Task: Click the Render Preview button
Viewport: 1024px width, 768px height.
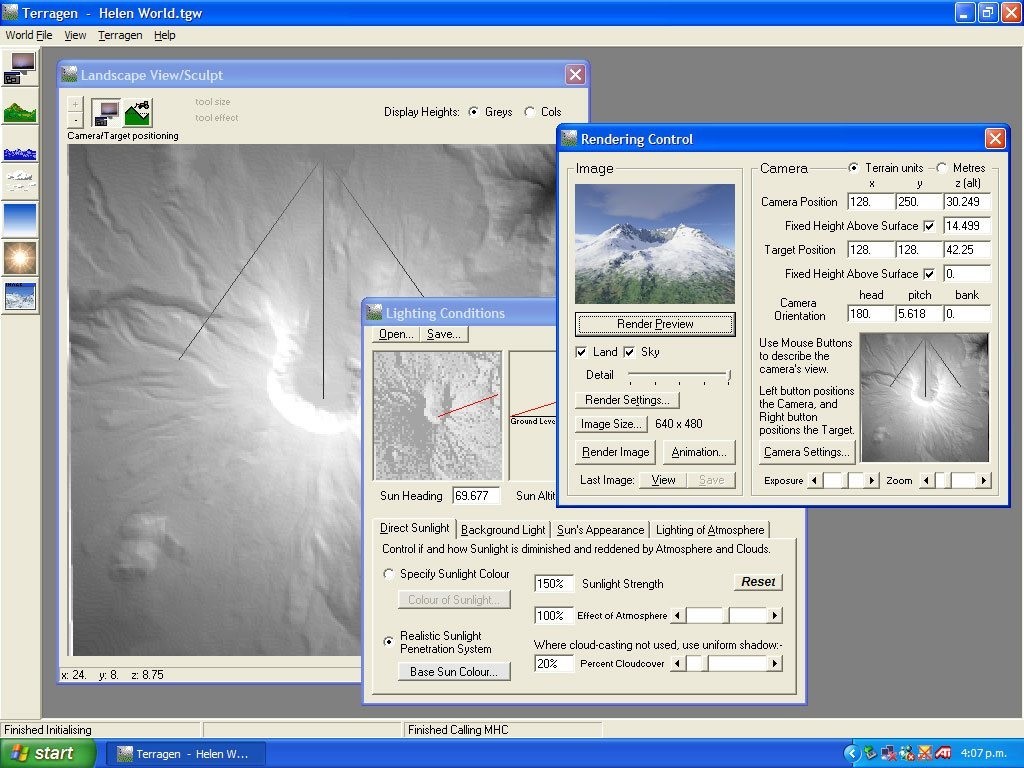Action: [654, 324]
